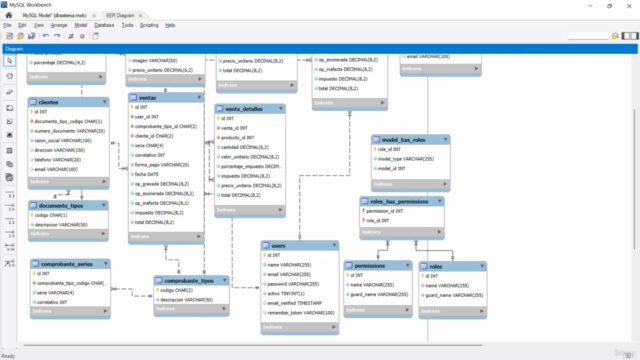Viewport: 640px width, 360px height.
Task: Click the undo arrow icon
Action: click(46, 36)
